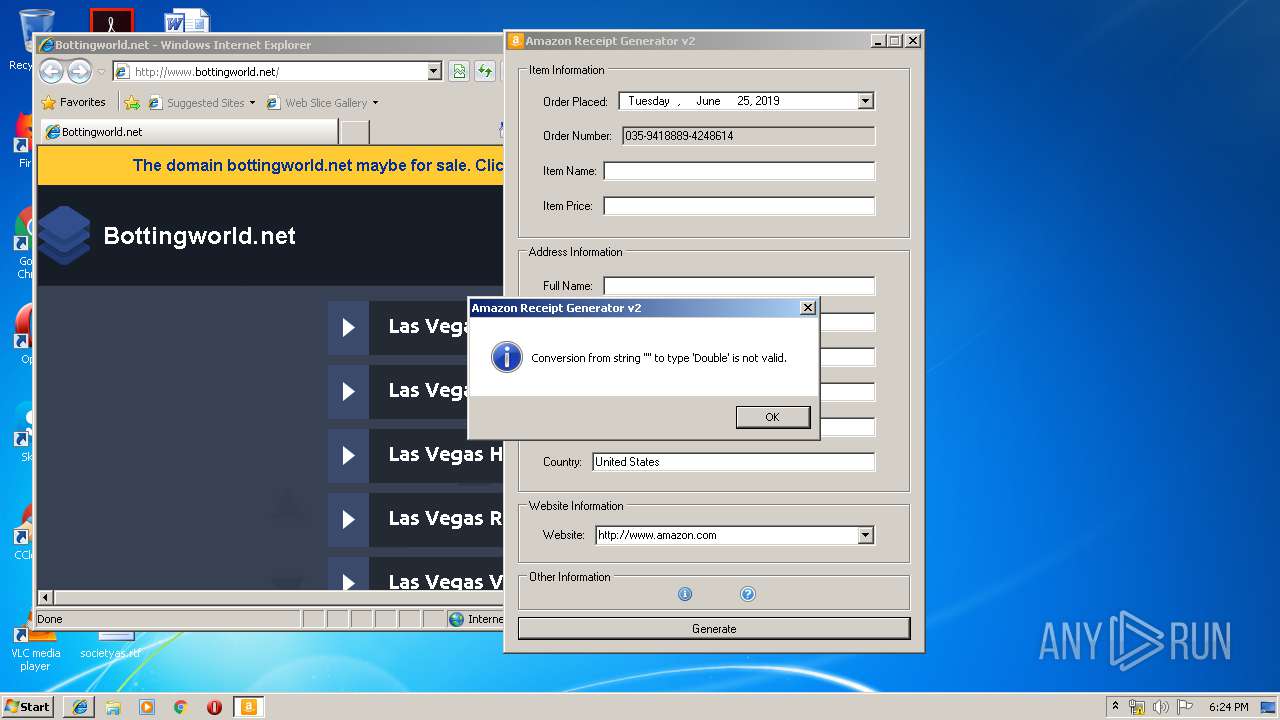Click the IE address bar URL
The height and width of the screenshot is (720, 1280).
click(206, 72)
